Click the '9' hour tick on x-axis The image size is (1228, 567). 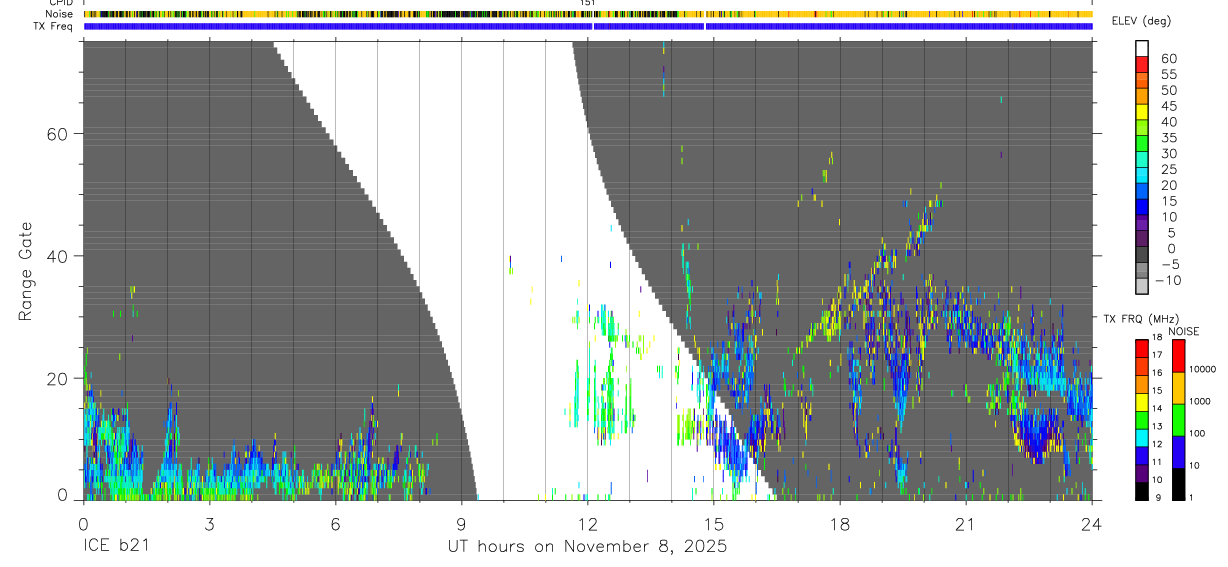tap(461, 525)
